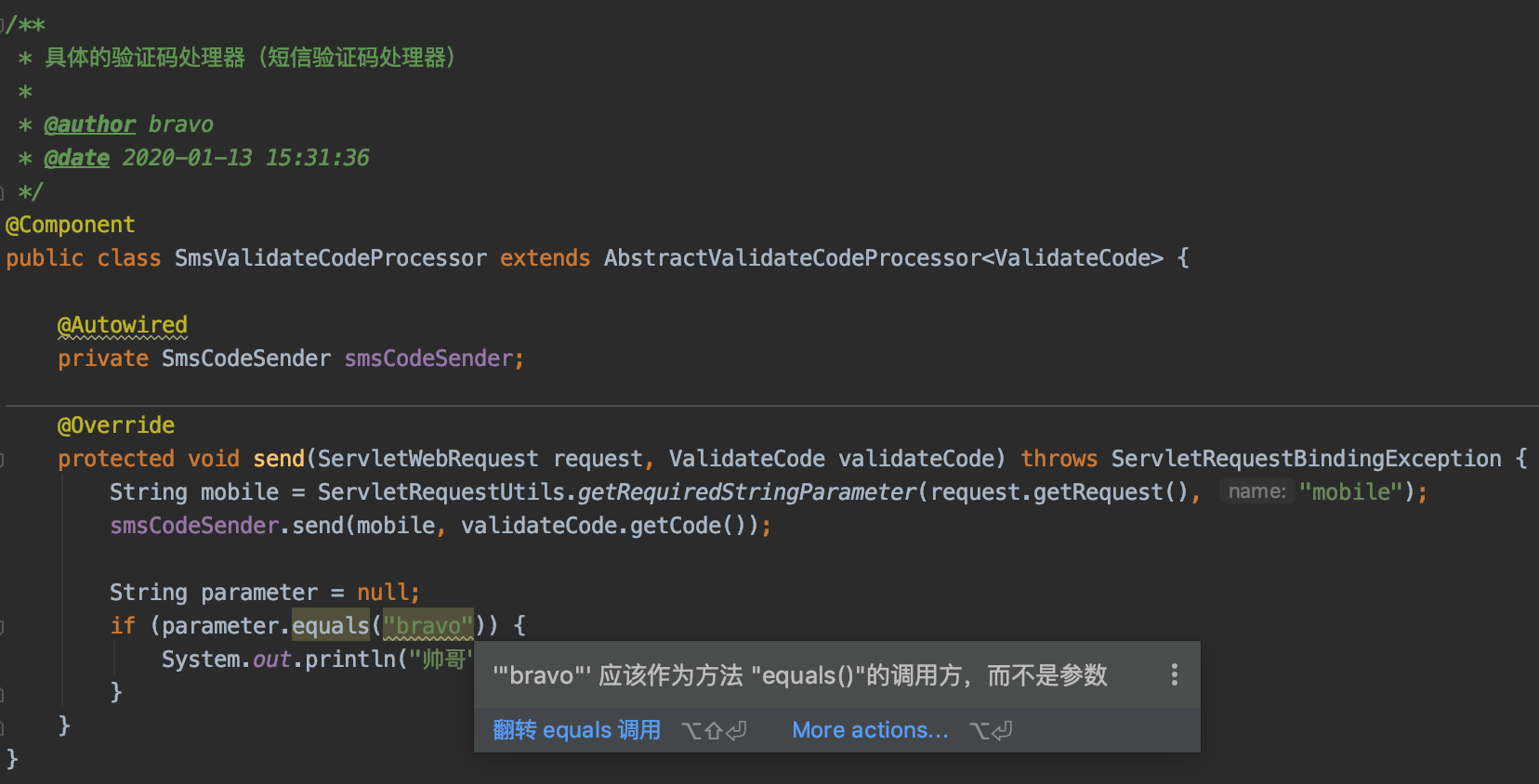Click the @date Javadoc tag
The height and width of the screenshot is (784, 1539).
tap(76, 158)
